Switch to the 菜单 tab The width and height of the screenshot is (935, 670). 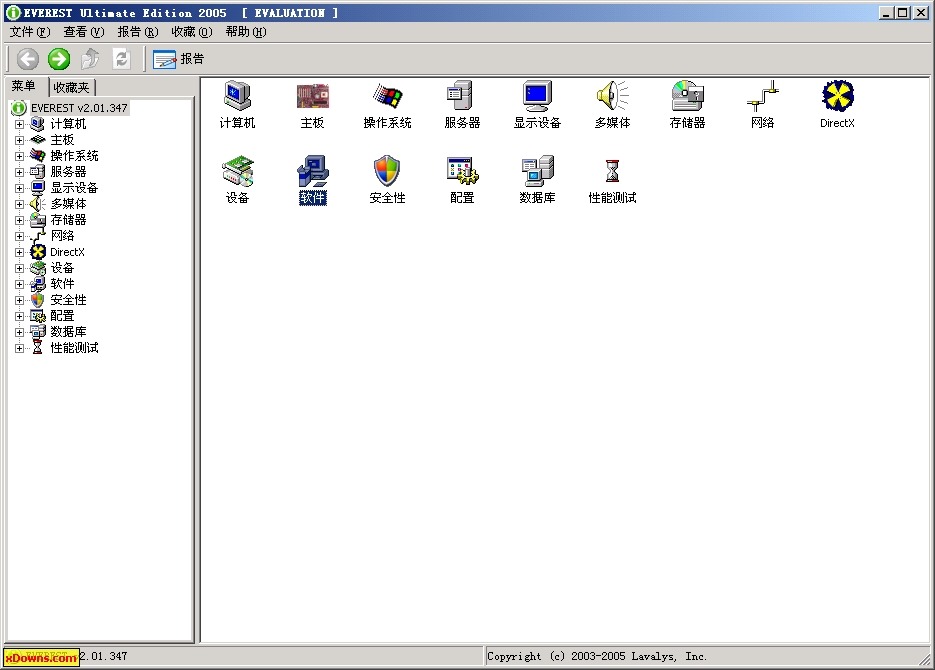click(x=24, y=86)
